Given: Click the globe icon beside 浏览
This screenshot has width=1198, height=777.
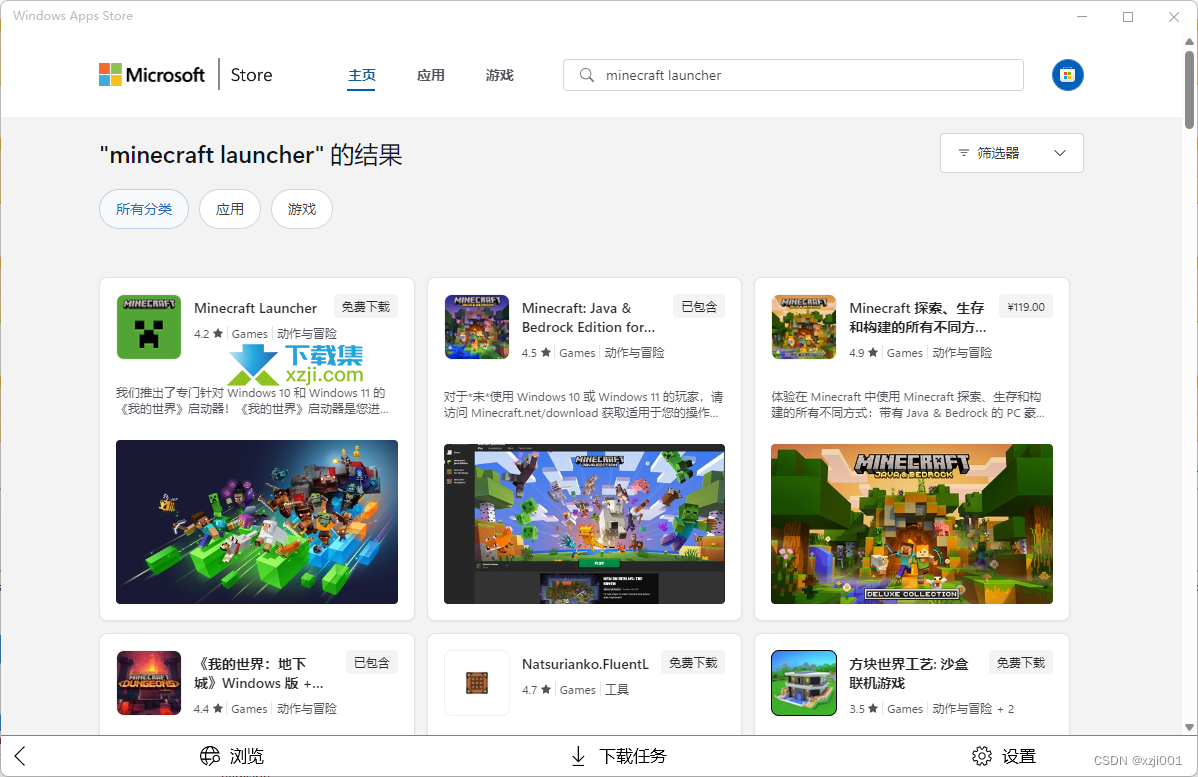Looking at the screenshot, I should (210, 756).
